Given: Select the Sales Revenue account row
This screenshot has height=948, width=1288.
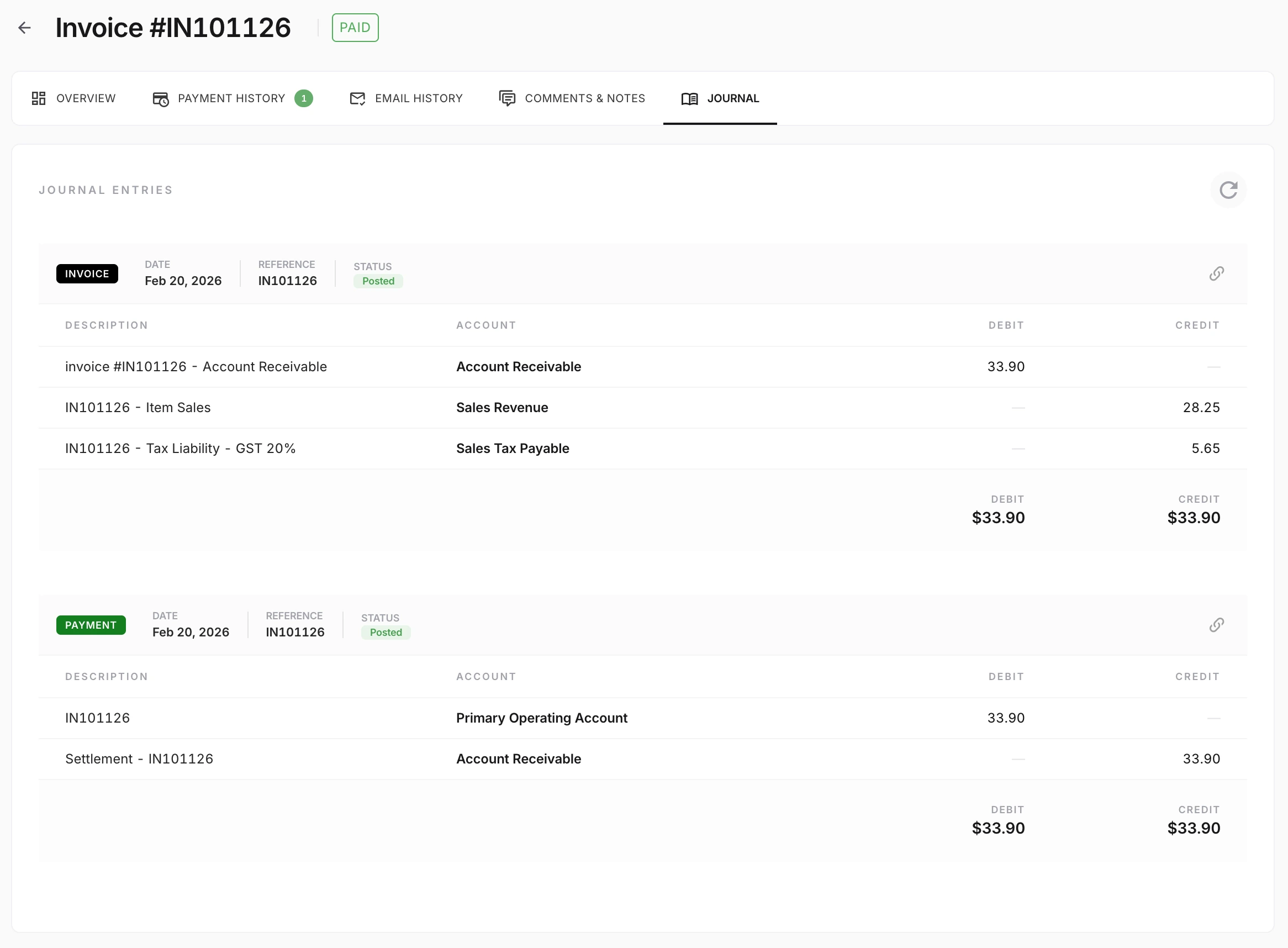Looking at the screenshot, I should (502, 408).
